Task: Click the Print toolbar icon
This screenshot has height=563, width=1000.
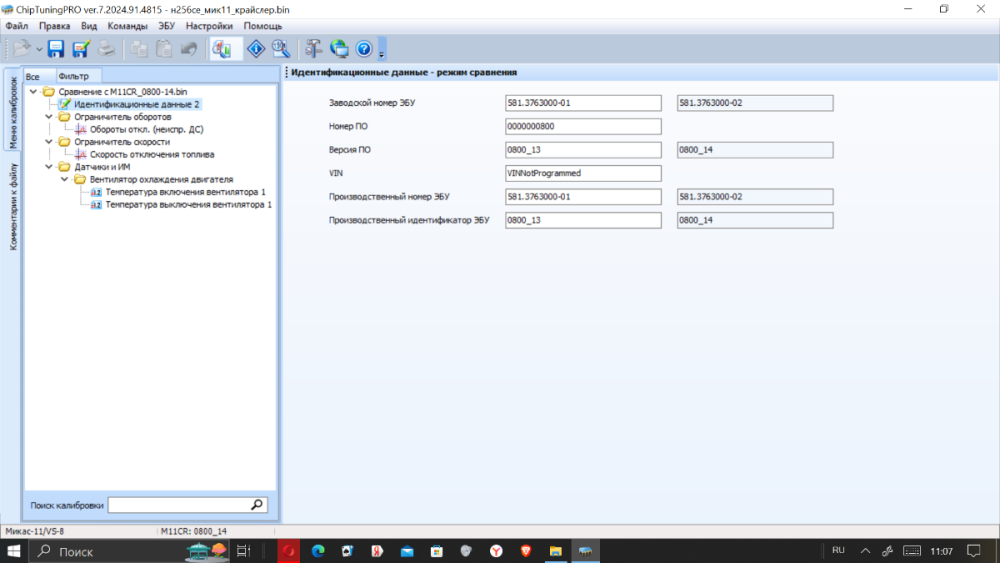Action: (x=106, y=48)
